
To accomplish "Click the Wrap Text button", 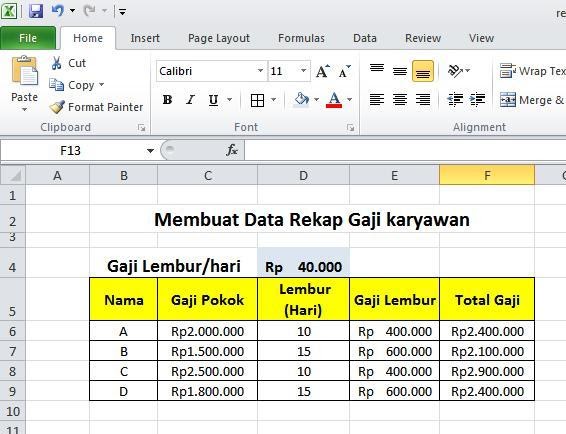I will pos(532,71).
